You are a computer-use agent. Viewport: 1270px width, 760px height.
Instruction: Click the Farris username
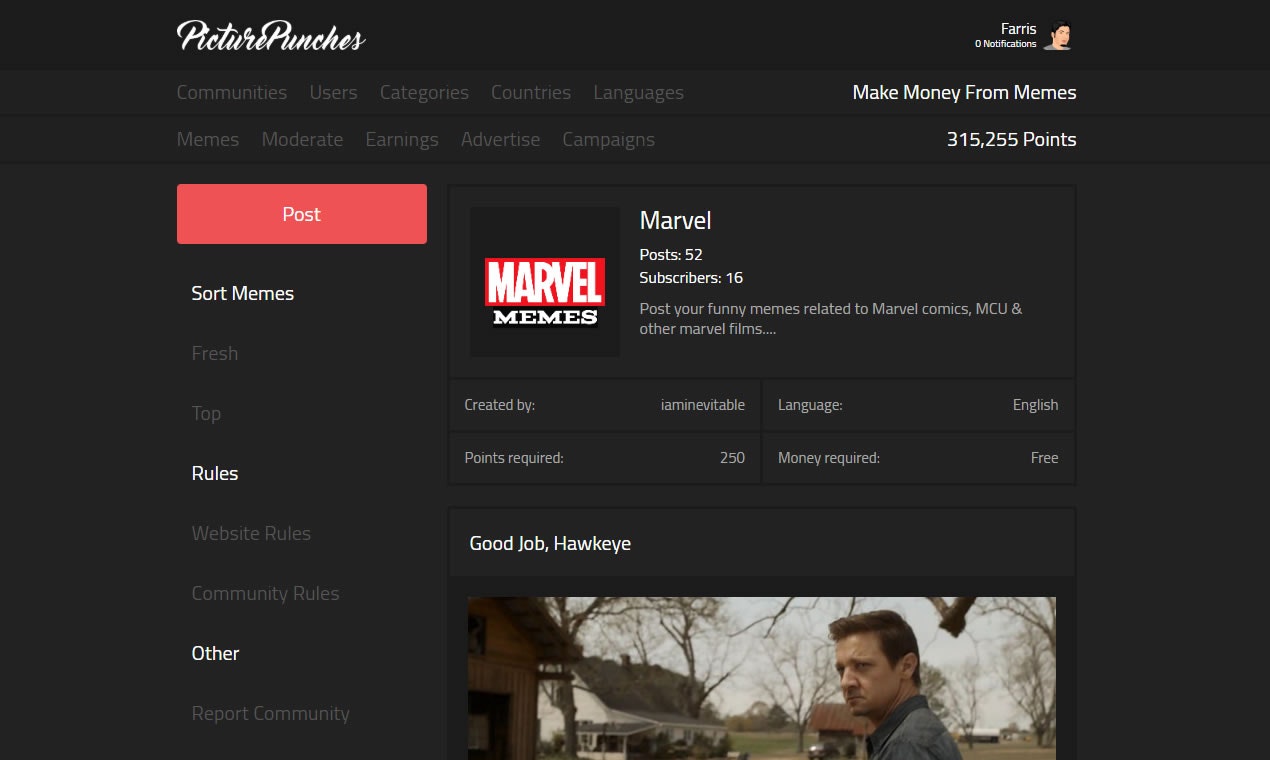pos(1018,29)
